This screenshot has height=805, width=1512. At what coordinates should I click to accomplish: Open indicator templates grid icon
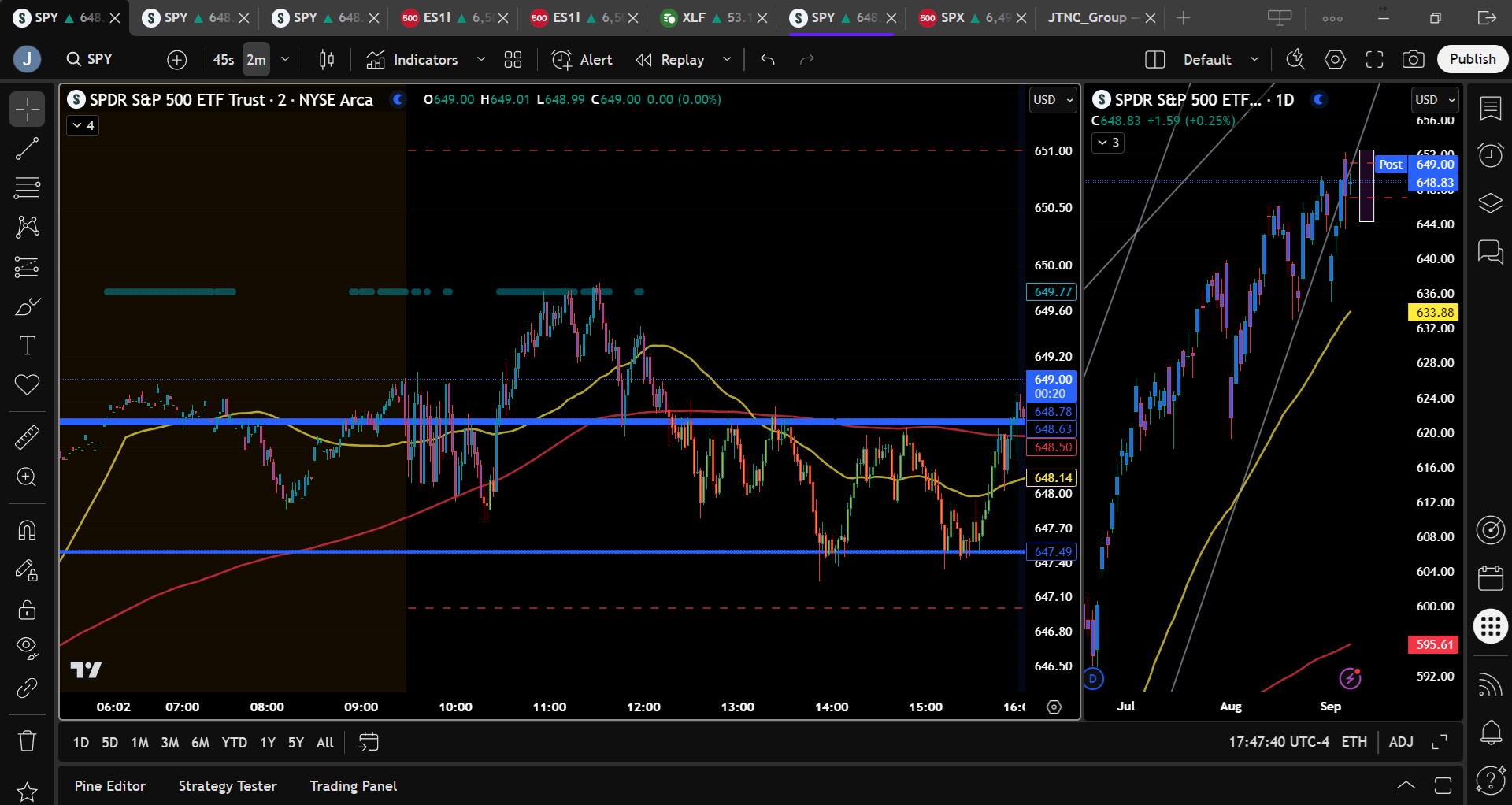pyautogui.click(x=513, y=59)
